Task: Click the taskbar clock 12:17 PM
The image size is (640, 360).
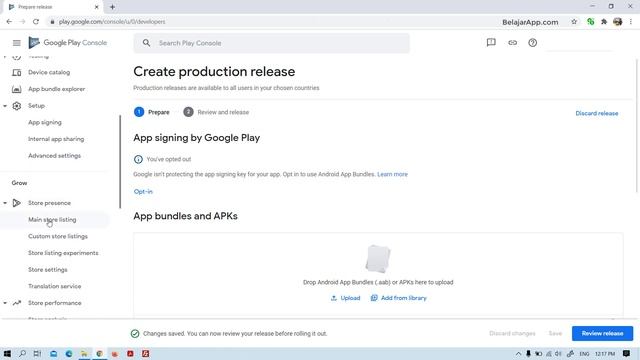Action: 604,353
